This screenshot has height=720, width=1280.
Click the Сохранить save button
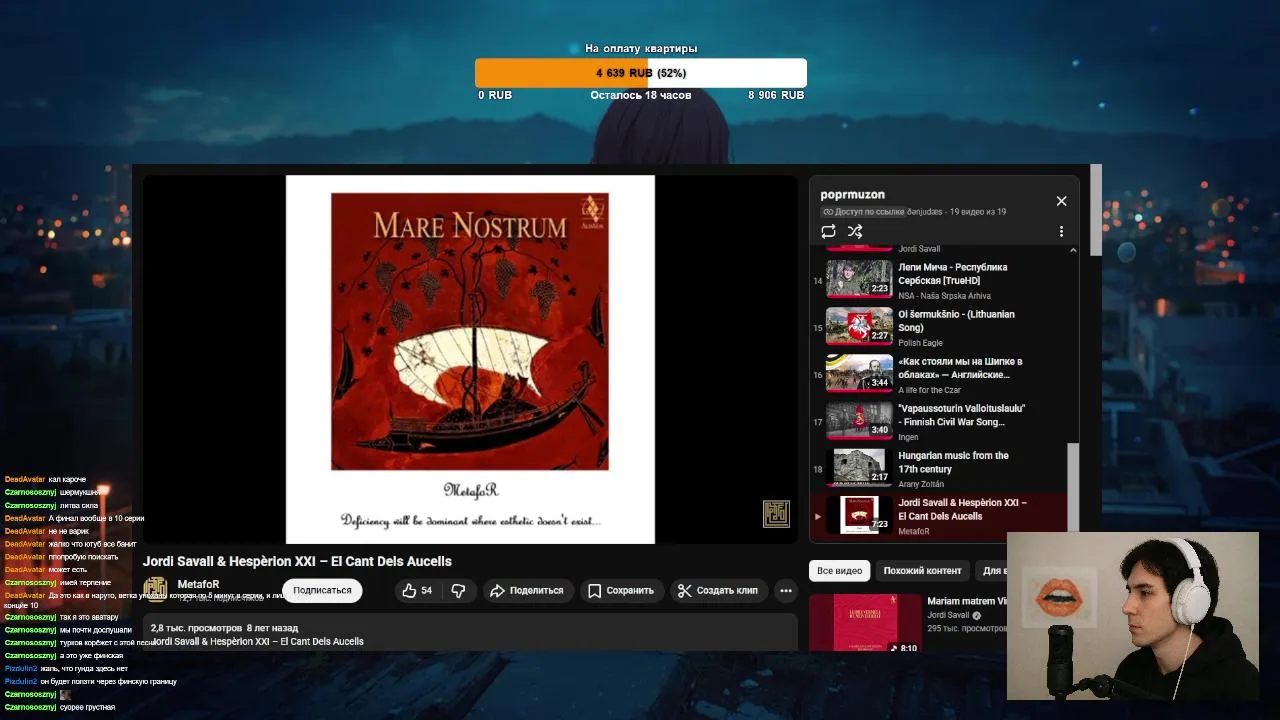pyautogui.click(x=621, y=591)
